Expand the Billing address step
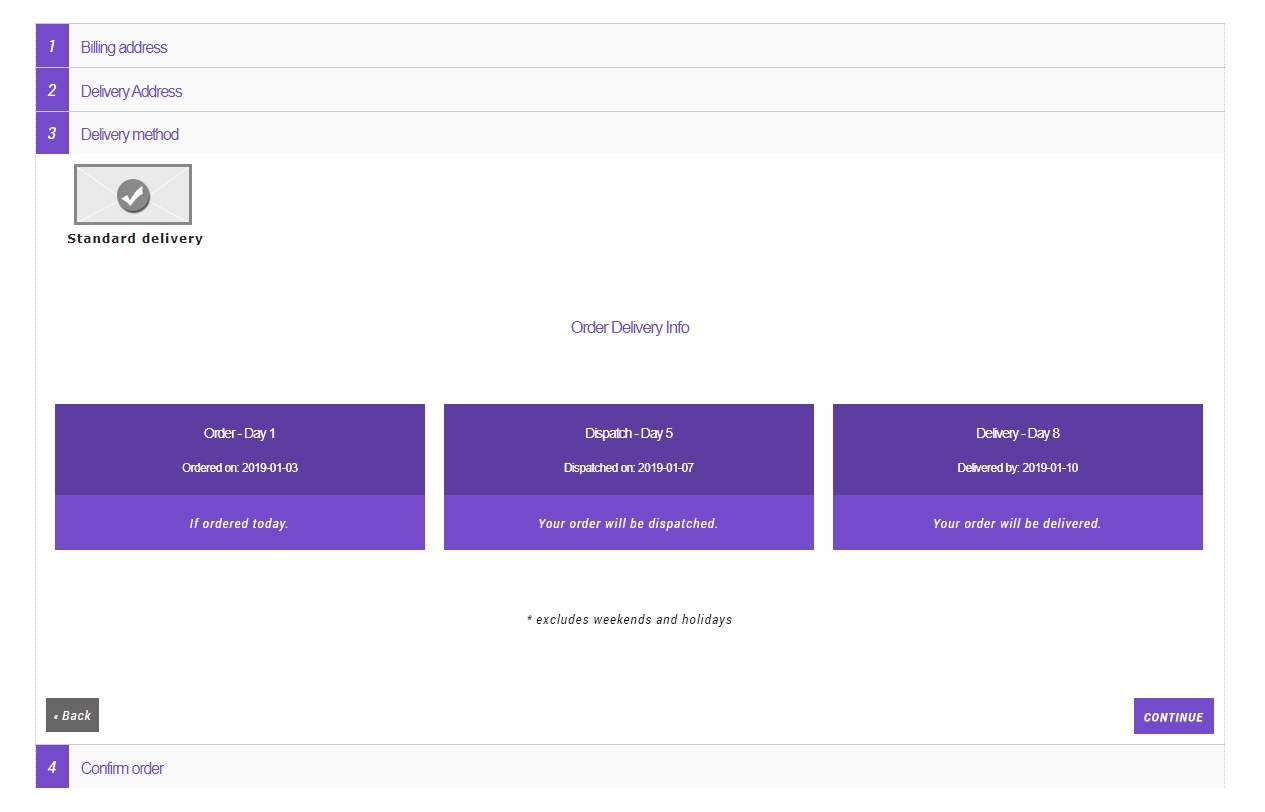 (630, 46)
